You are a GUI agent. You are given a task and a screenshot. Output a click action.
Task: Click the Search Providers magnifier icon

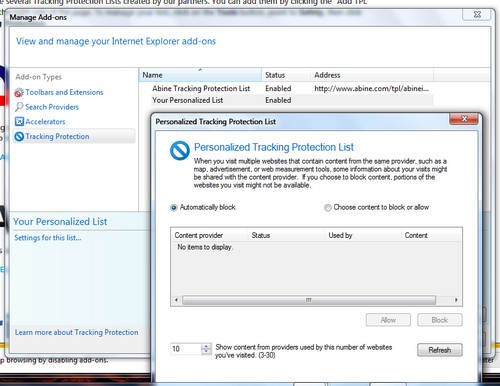(19, 107)
